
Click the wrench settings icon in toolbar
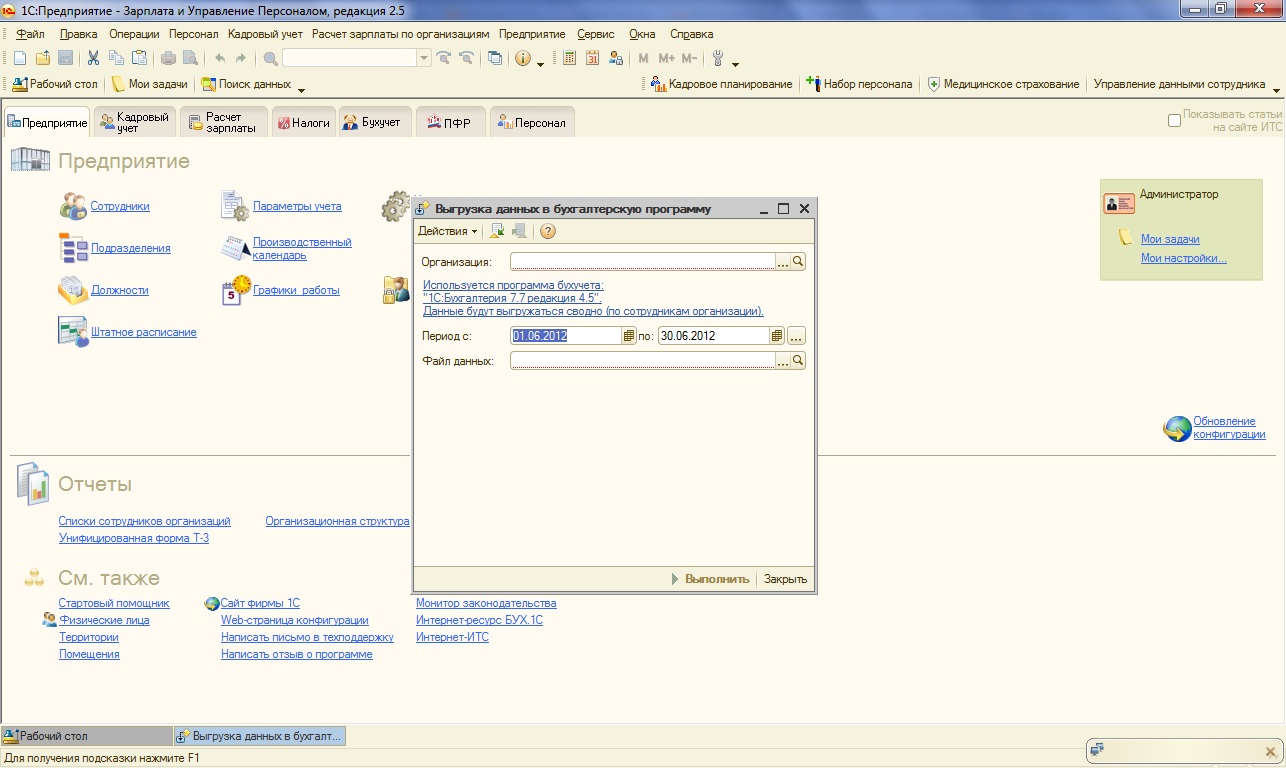tap(718, 58)
